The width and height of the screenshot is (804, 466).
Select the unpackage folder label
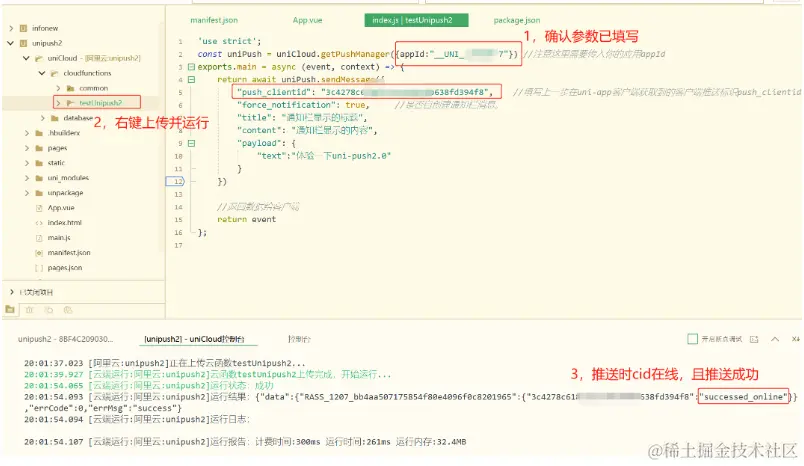click(x=65, y=193)
